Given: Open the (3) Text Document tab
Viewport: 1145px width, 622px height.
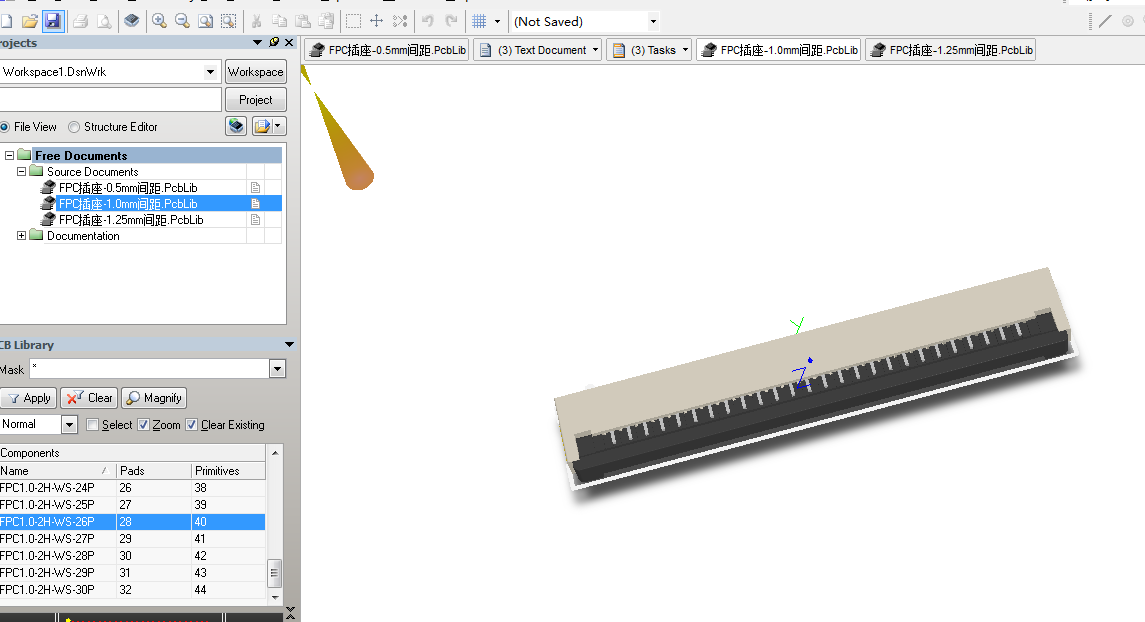Looking at the screenshot, I should tap(538, 50).
